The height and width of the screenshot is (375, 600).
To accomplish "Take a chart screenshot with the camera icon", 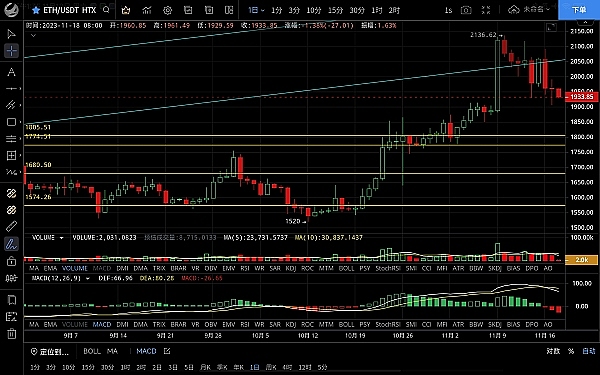I will pyautogui.click(x=466, y=10).
